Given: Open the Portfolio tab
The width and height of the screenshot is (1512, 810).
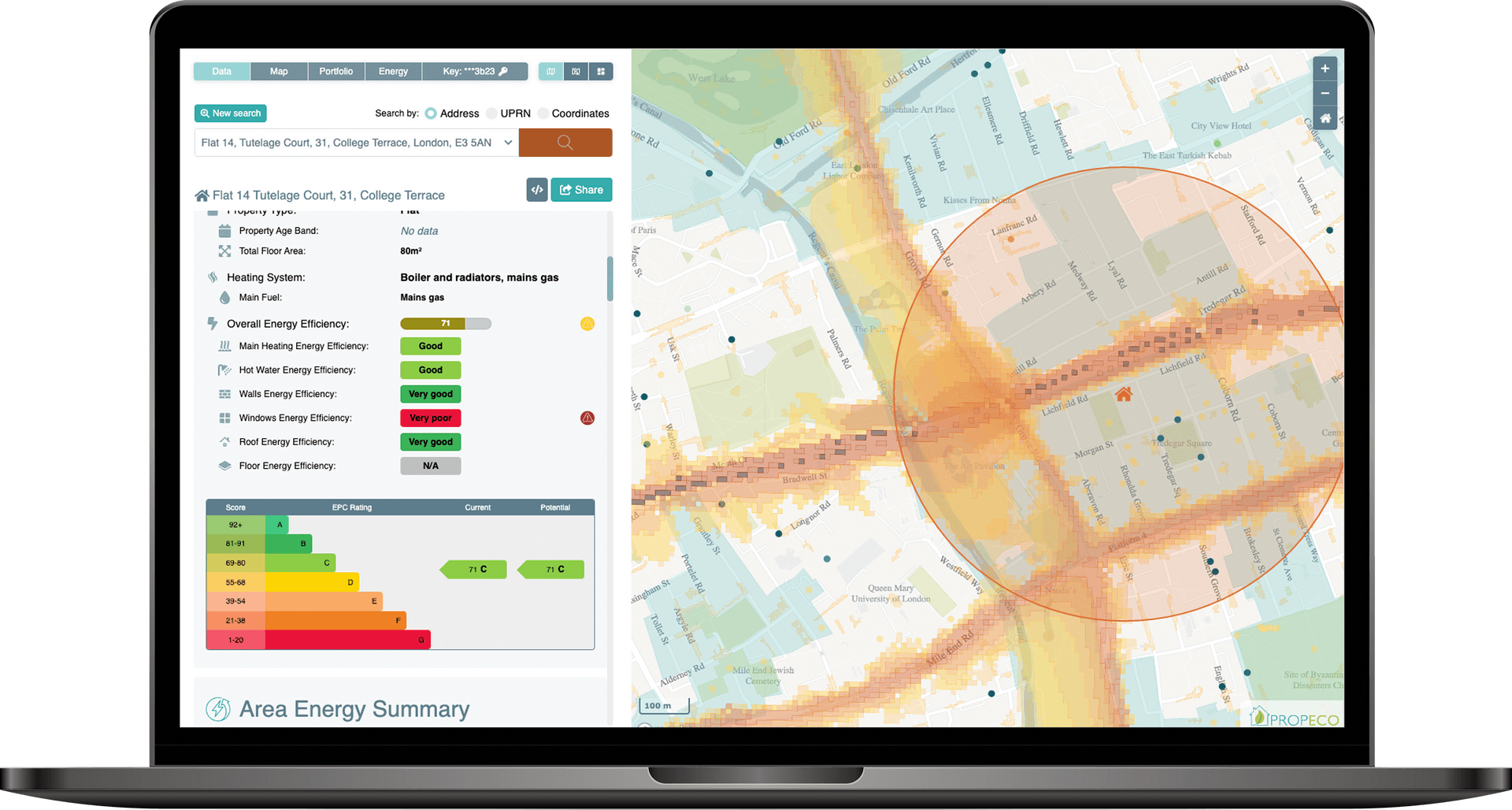Looking at the screenshot, I should click(x=336, y=72).
